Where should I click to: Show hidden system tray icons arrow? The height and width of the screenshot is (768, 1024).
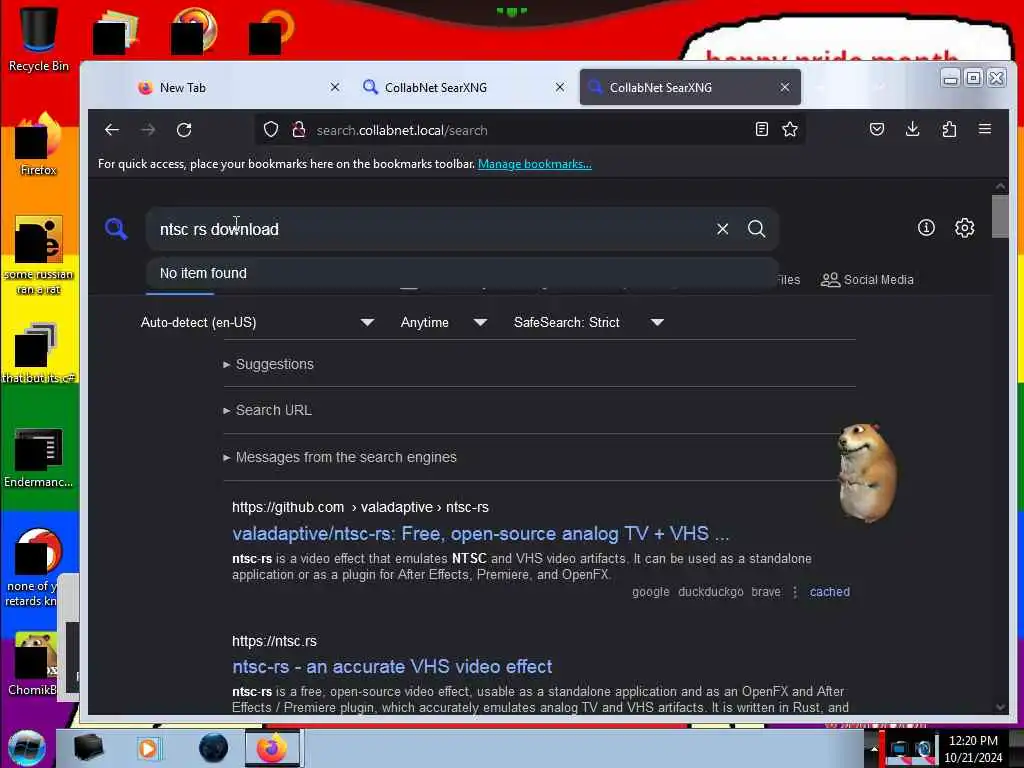[874, 749]
